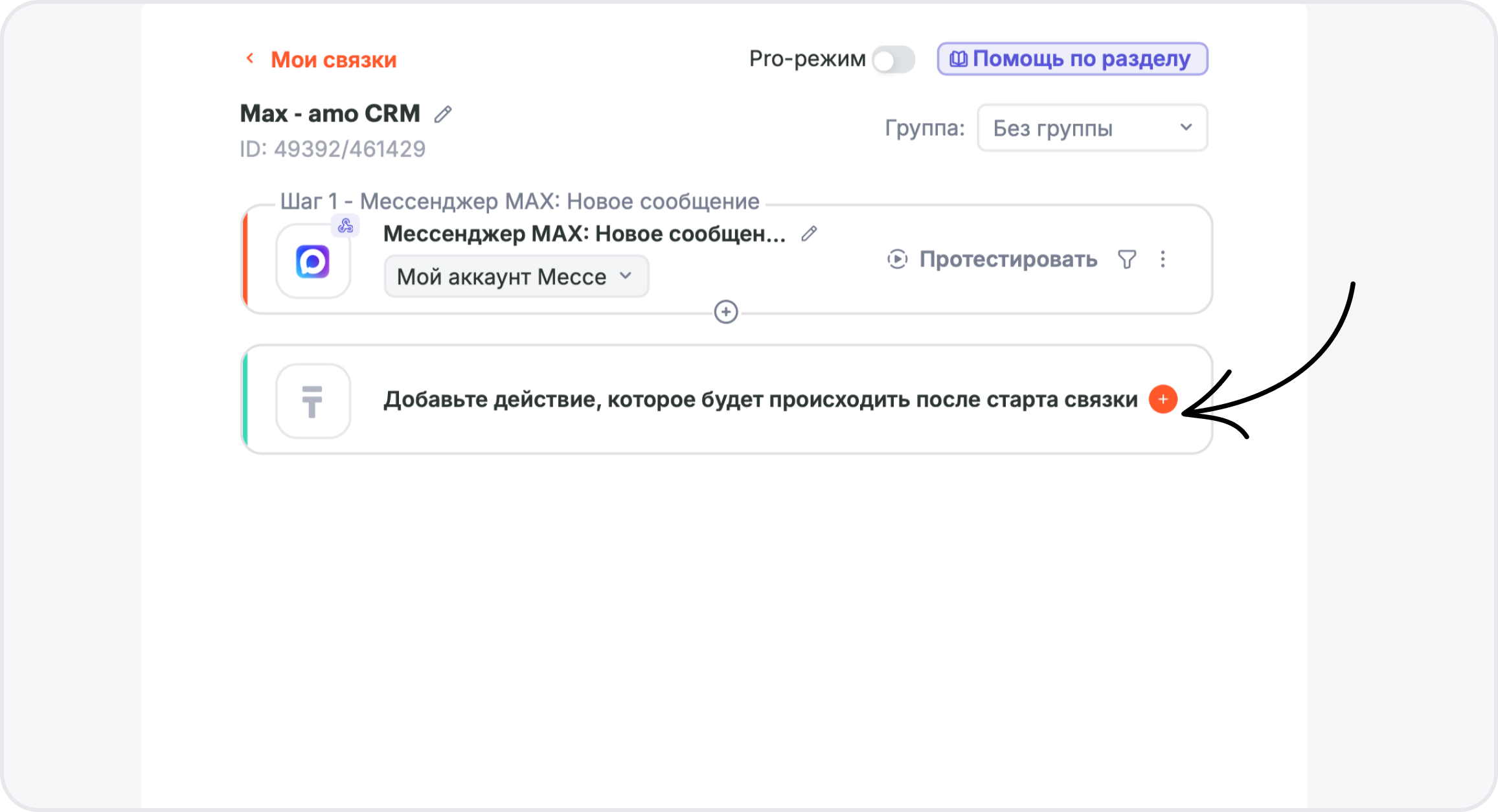Click the plus circle between steps
This screenshot has width=1498, height=812.
coord(727,312)
